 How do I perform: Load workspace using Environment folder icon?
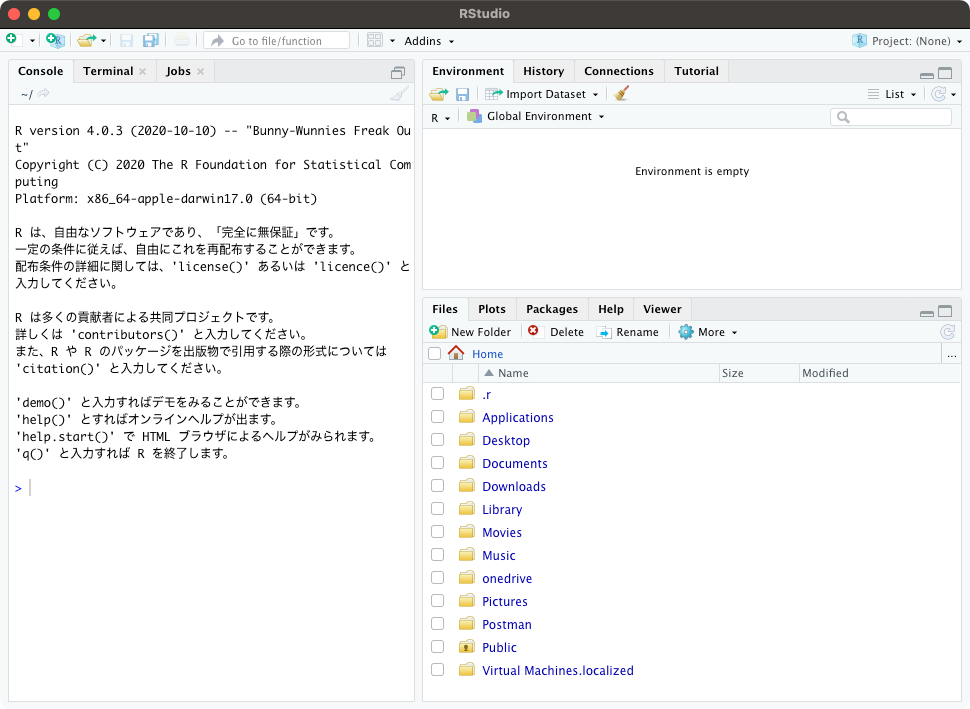439,94
